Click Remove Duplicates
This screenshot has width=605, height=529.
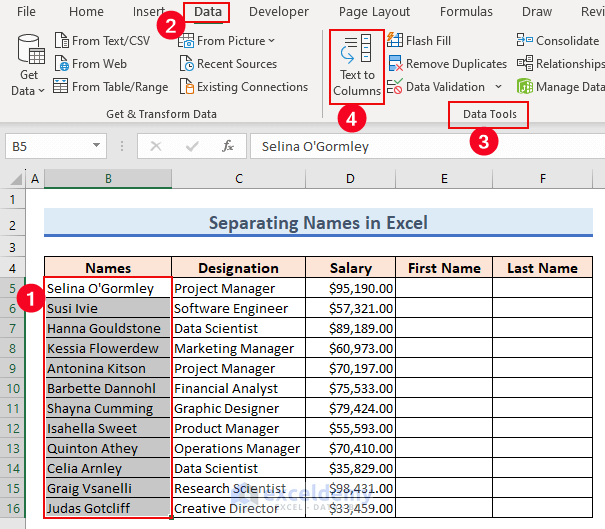coord(447,64)
